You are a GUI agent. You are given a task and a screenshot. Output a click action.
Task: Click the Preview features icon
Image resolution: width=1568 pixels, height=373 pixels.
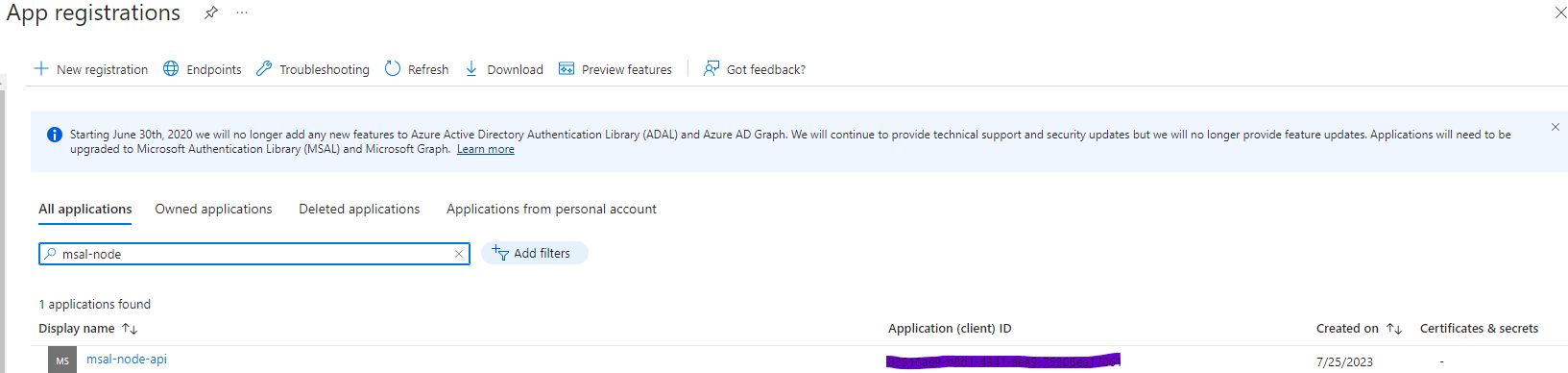(x=567, y=68)
